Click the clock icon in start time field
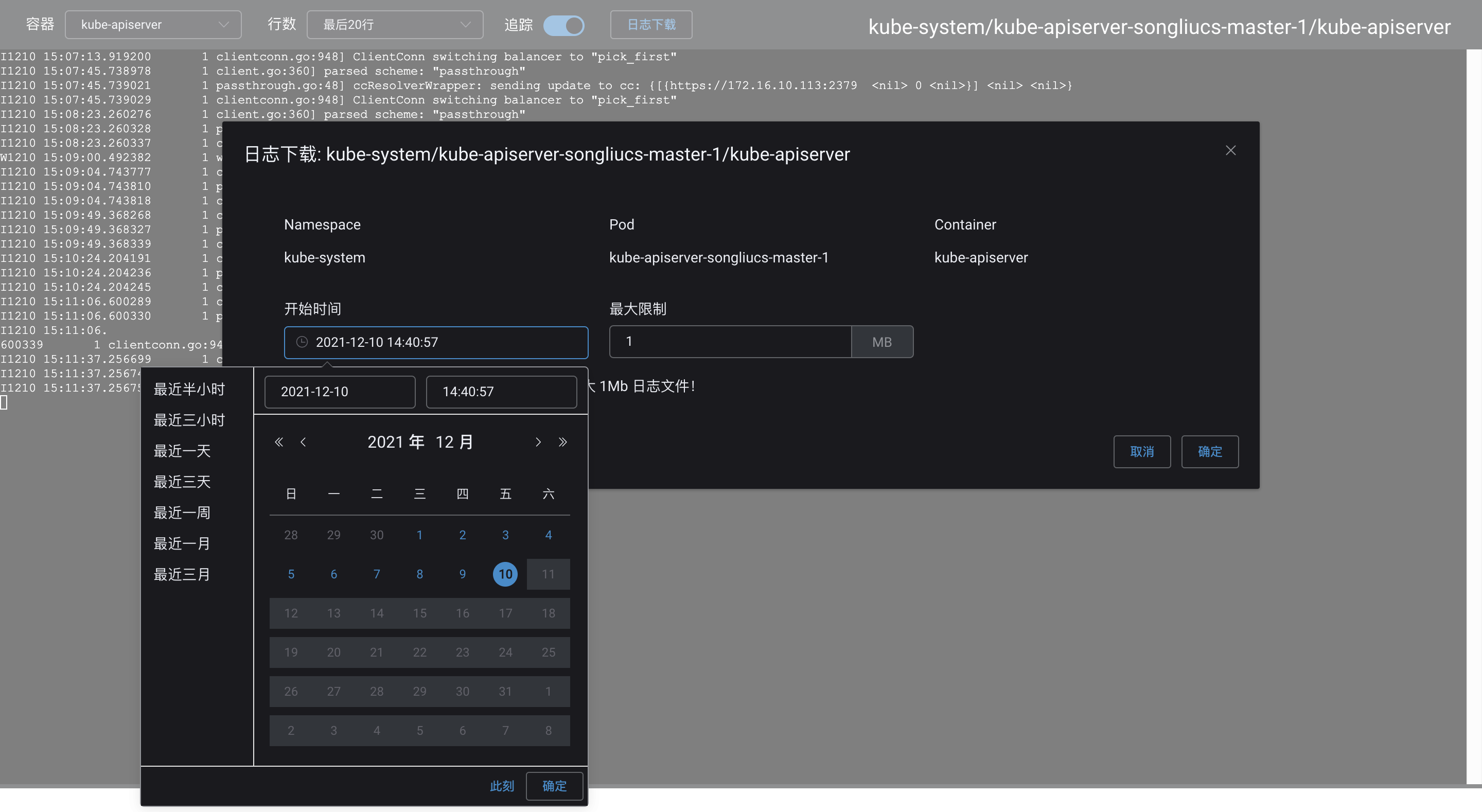 (302, 342)
